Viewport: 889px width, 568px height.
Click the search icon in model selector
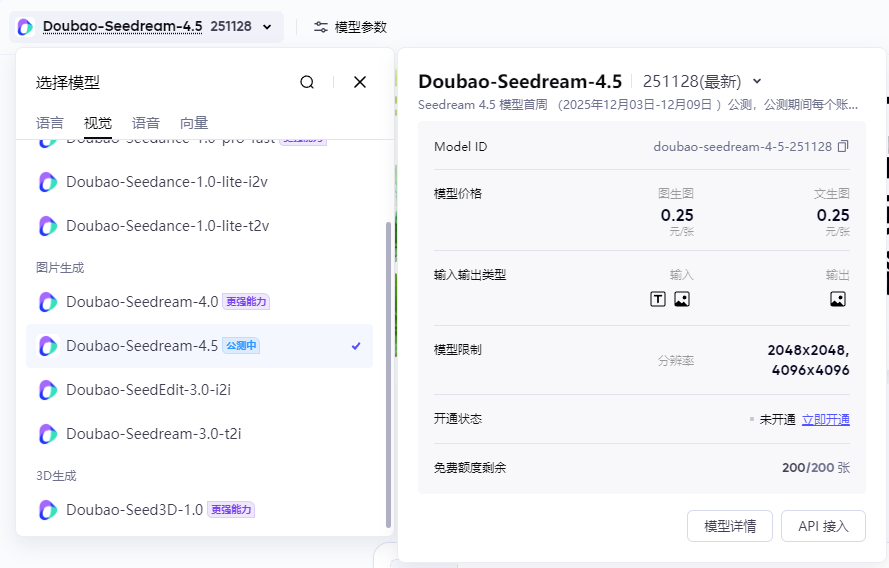(307, 82)
